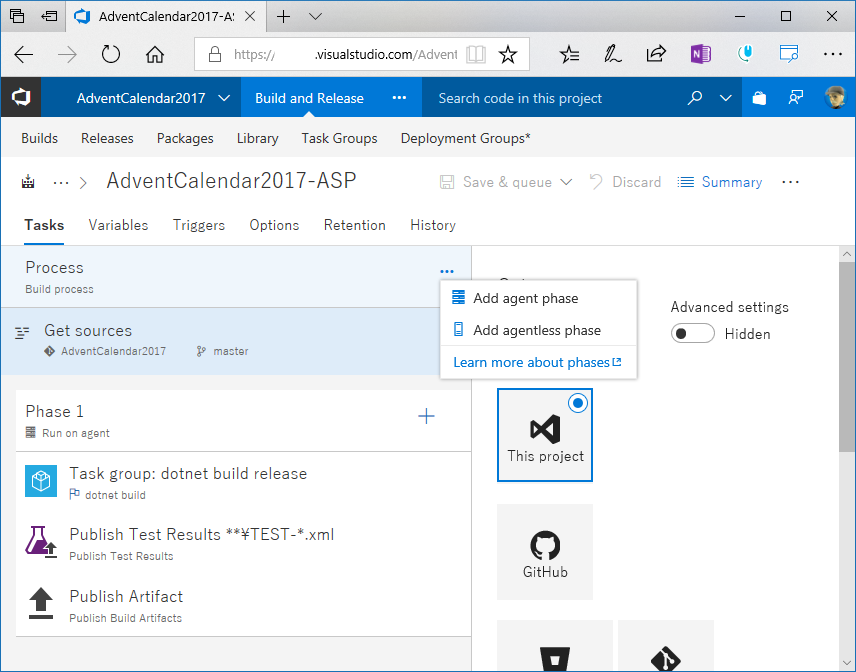The height and width of the screenshot is (672, 856).
Task: Open the Deployment Groups hub
Action: point(465,138)
